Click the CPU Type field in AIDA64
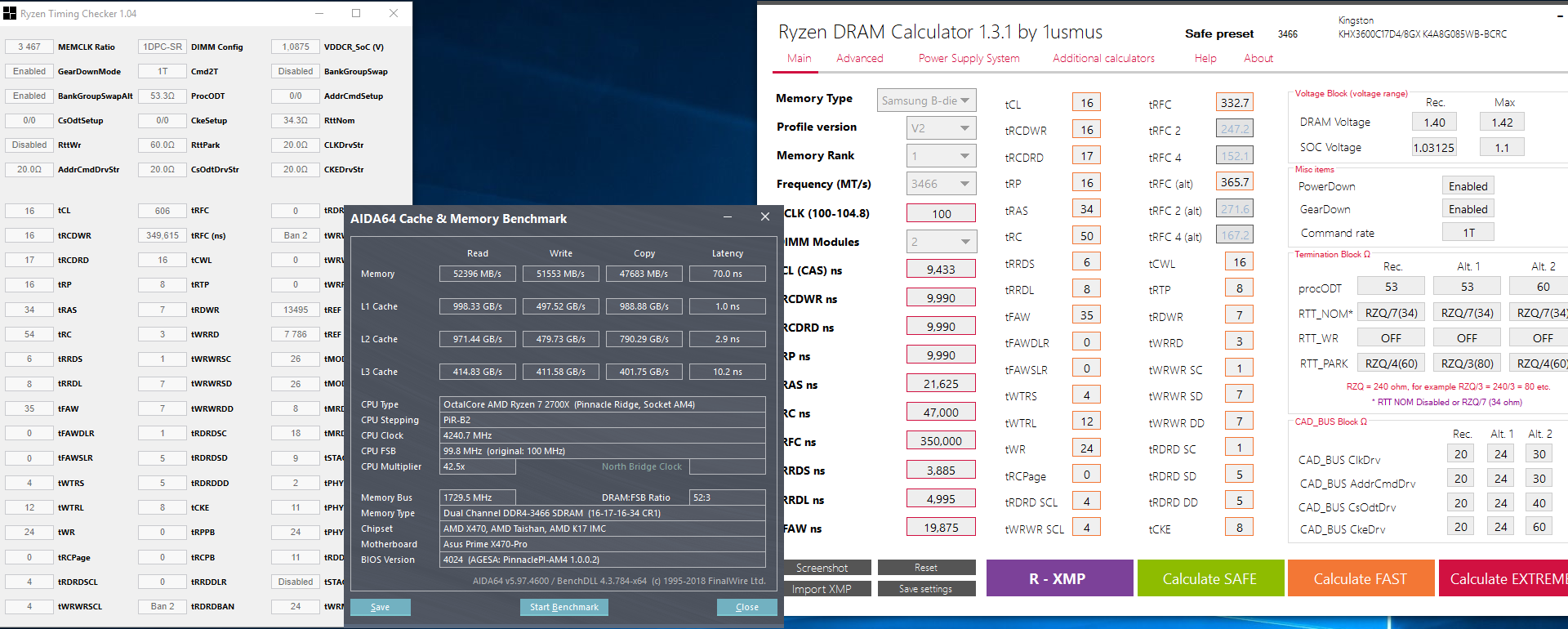The width and height of the screenshot is (1568, 629). point(604,404)
